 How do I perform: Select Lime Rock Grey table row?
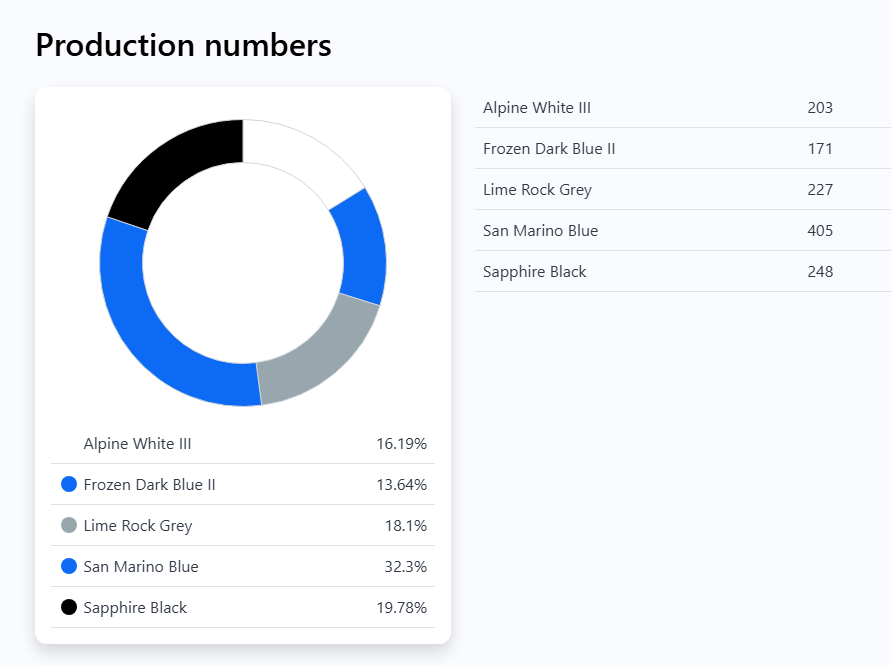click(x=683, y=189)
